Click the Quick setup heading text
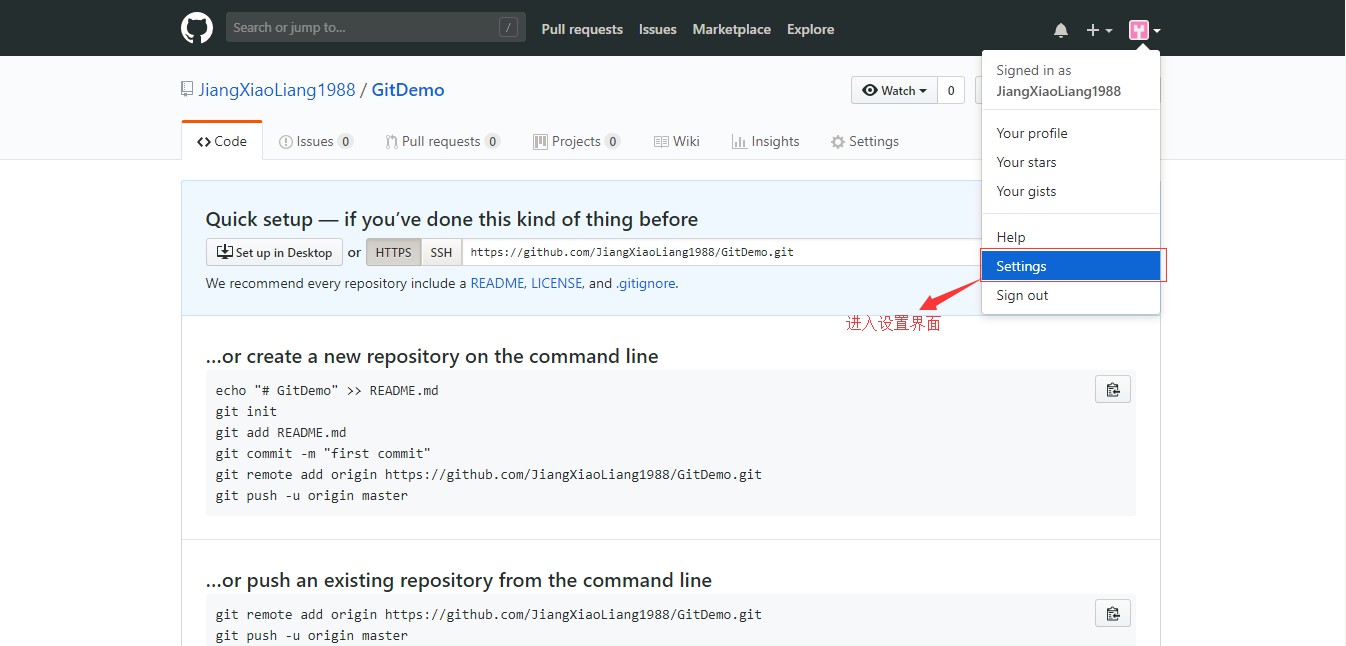This screenshot has width=1346, height=646. [x=452, y=219]
